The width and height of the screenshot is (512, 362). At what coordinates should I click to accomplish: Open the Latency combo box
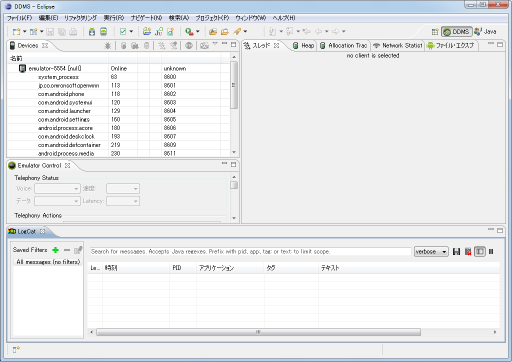pos(123,201)
